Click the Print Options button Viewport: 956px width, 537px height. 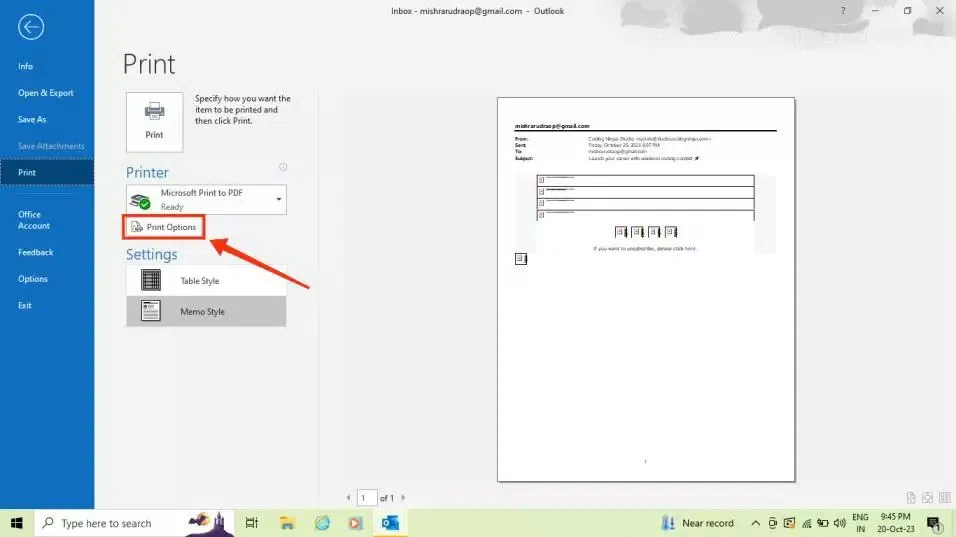tap(163, 227)
